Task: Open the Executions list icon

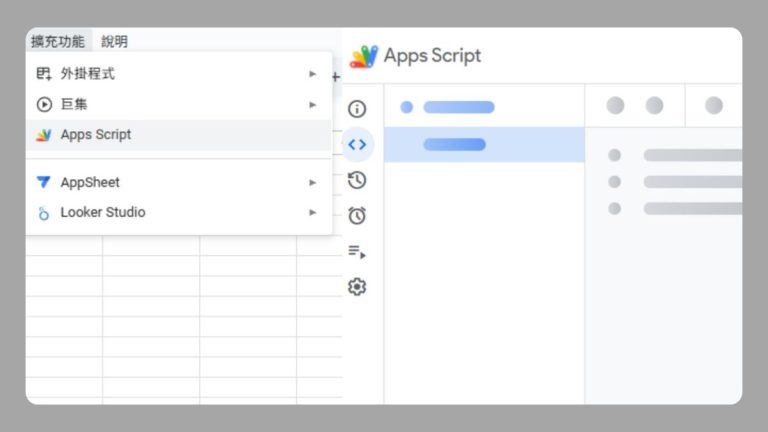Action: tap(357, 252)
